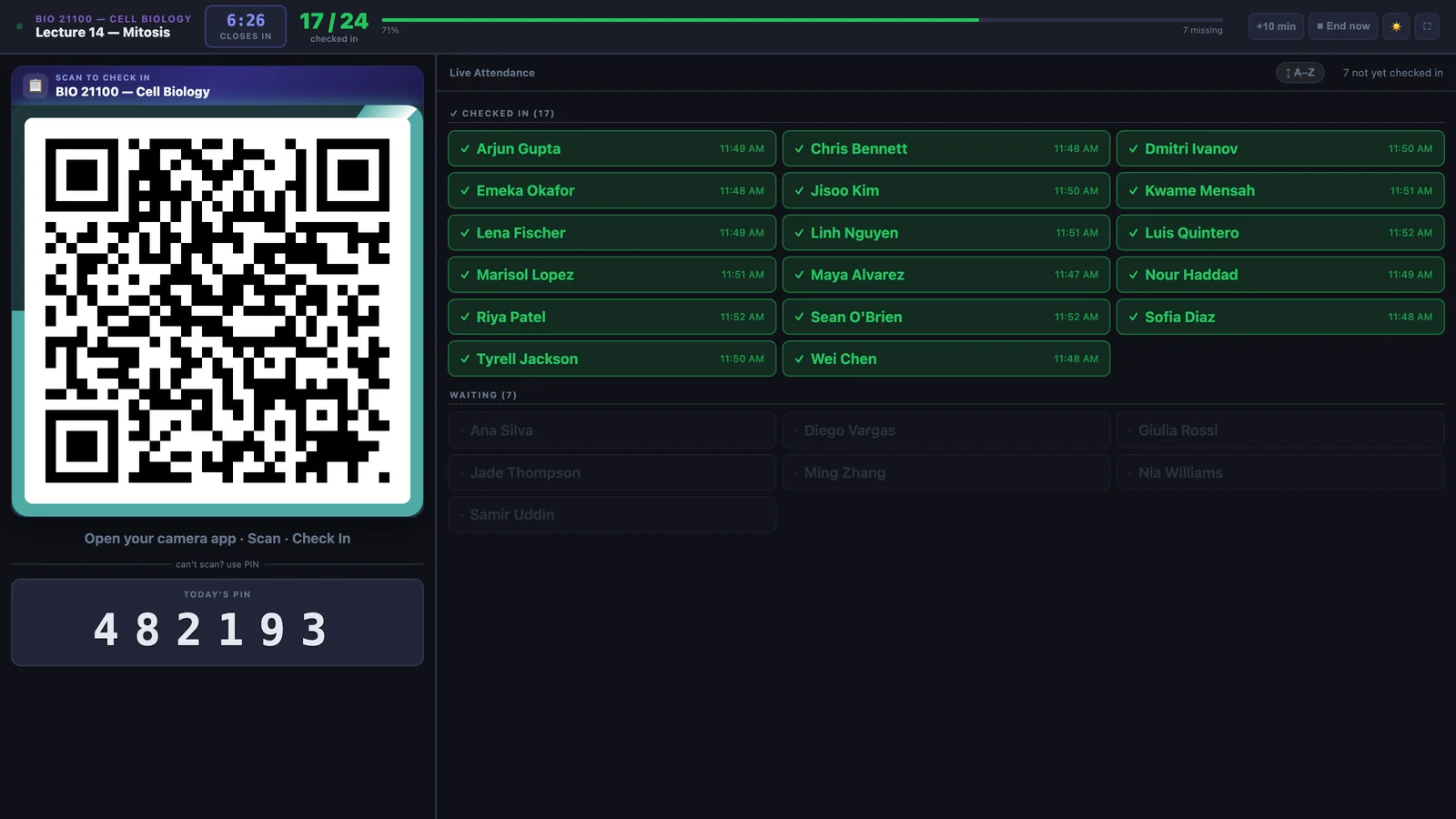Select Dmitri Ivanov's attendance entry
This screenshot has width=1456, height=819.
click(1280, 148)
